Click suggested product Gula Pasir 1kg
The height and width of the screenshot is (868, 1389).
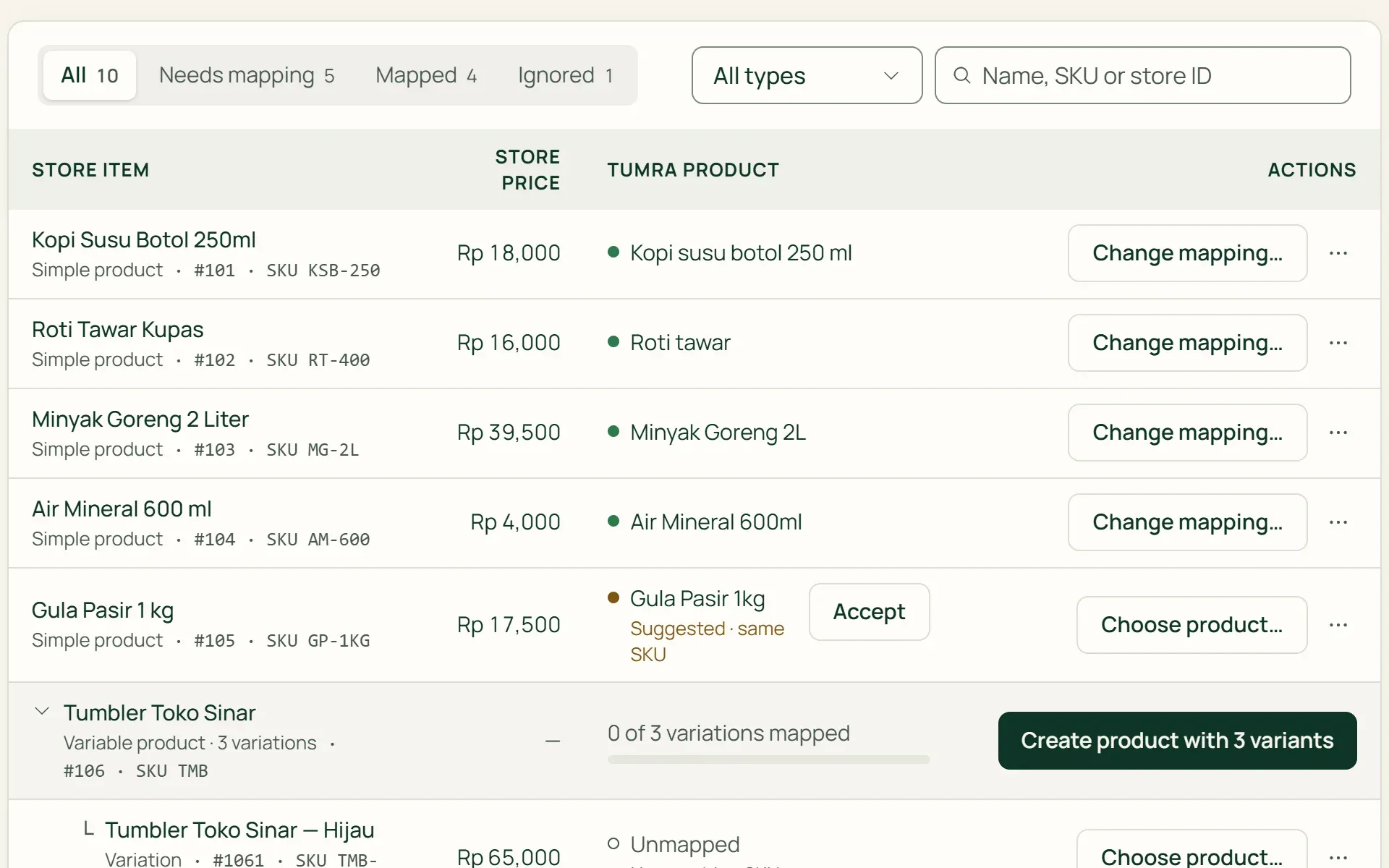[697, 599]
